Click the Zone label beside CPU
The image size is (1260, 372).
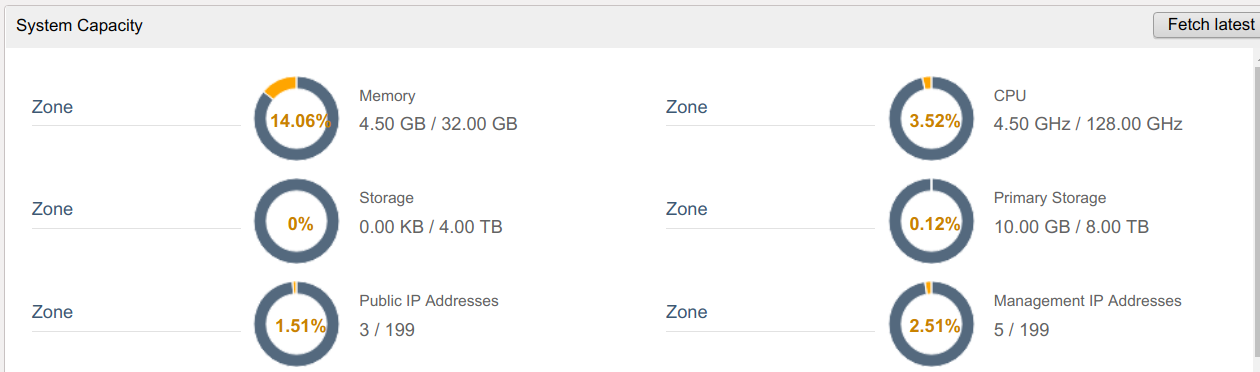(x=687, y=107)
